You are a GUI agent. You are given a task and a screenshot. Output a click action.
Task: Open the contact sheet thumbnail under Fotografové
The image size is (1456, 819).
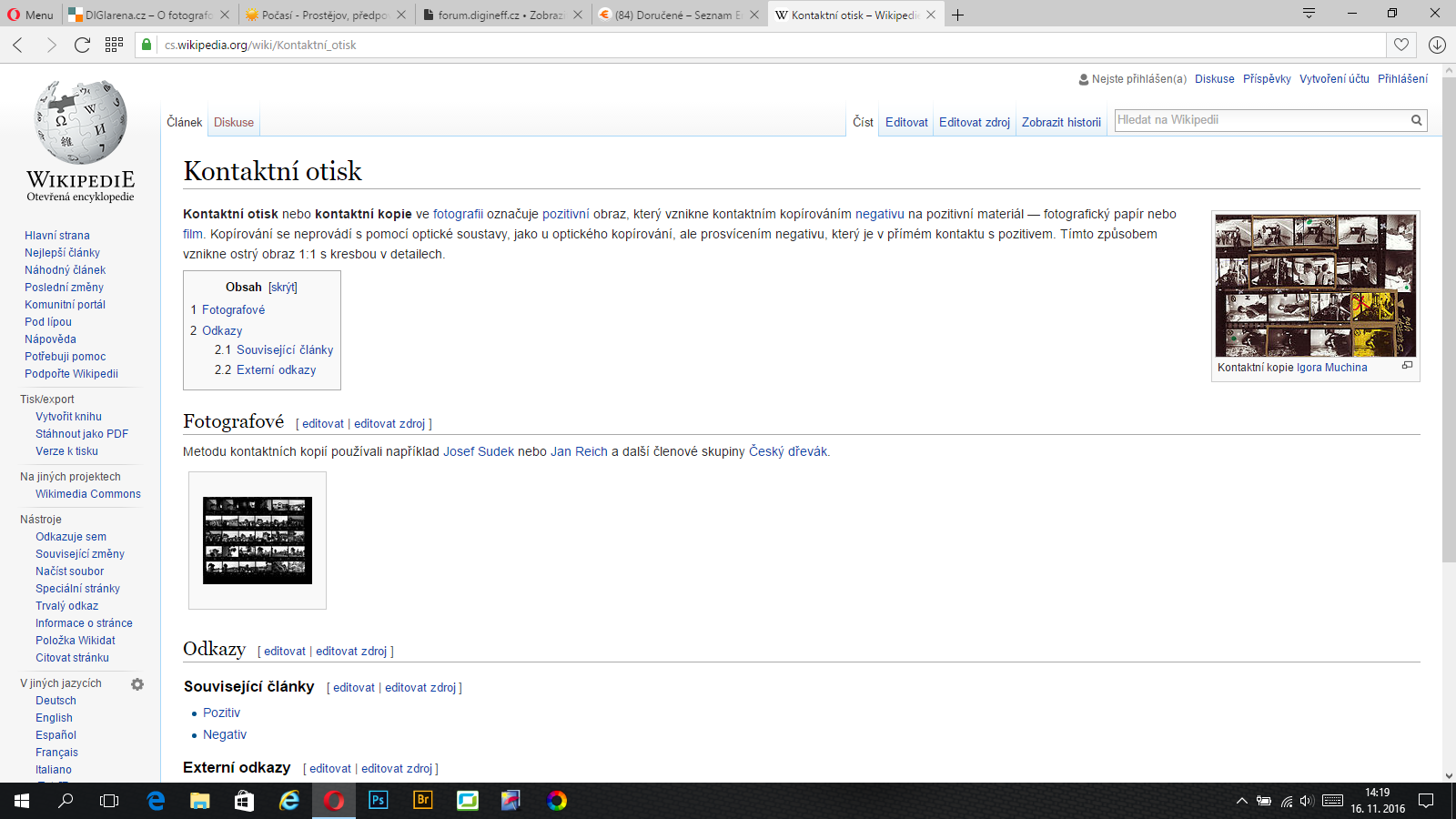pyautogui.click(x=258, y=541)
